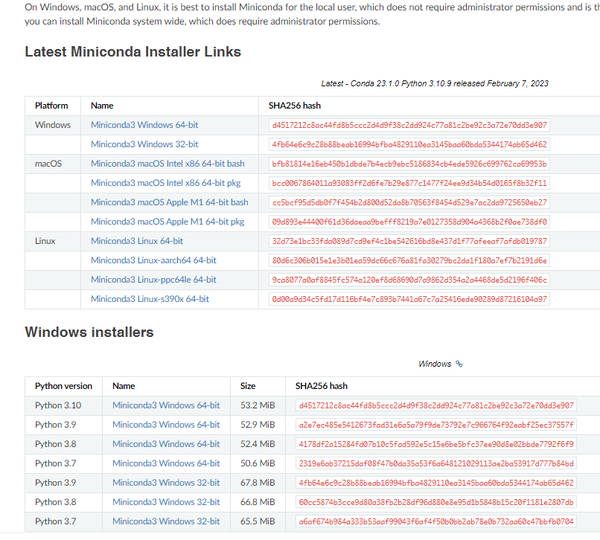Select hash for macOS Intel x86 64-bit bash
Screen dimensions: 600x540
[x=409, y=164]
